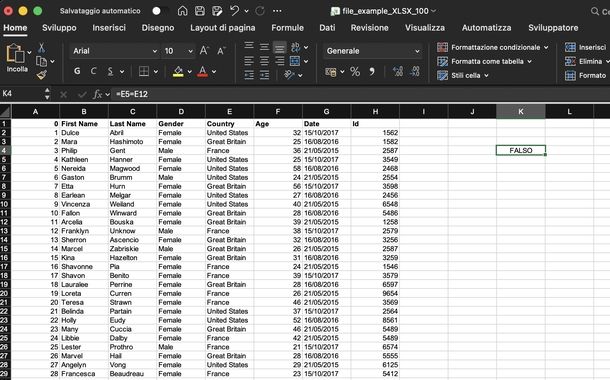610x380 pixels.
Task: Click the fx insert function icon
Action: point(97,94)
